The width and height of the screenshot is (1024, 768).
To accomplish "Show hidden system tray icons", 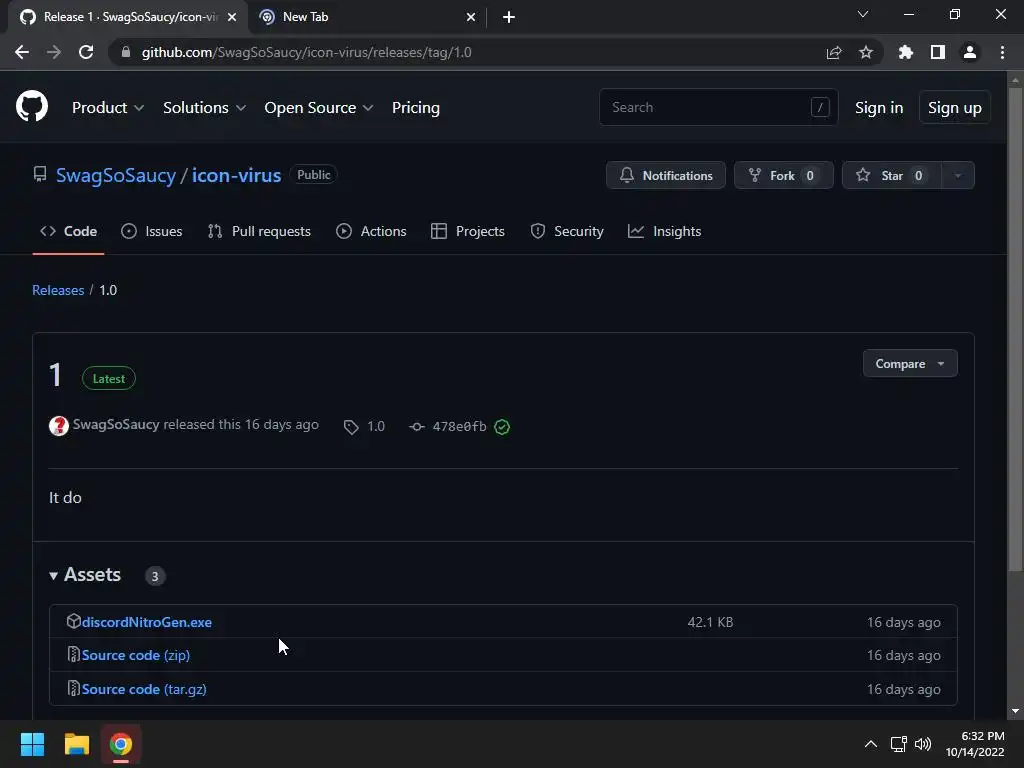I will pyautogui.click(x=871, y=744).
